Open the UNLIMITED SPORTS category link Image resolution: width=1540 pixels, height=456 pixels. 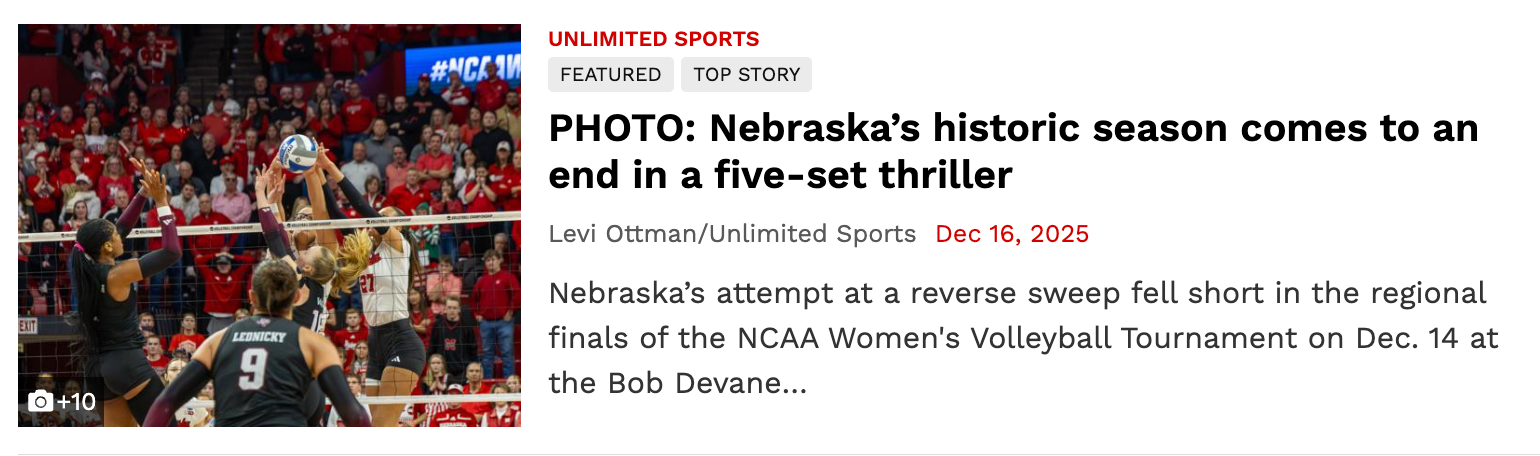pyautogui.click(x=653, y=39)
